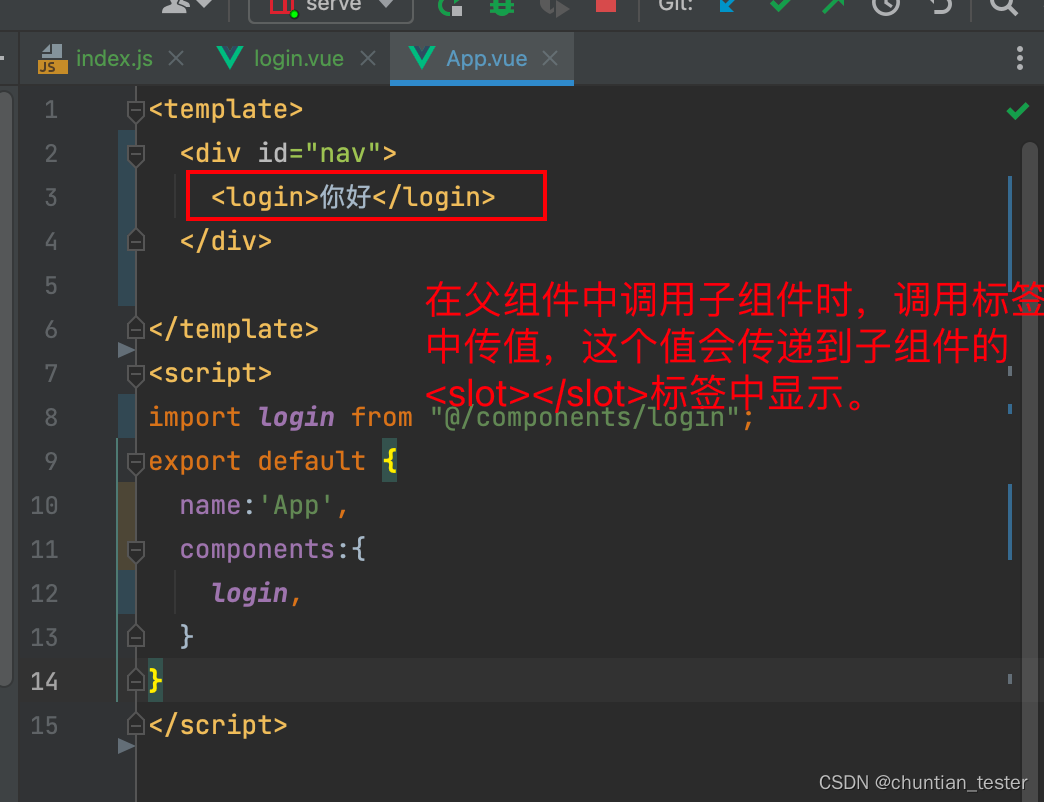Click the import keyword on line 8

click(194, 417)
